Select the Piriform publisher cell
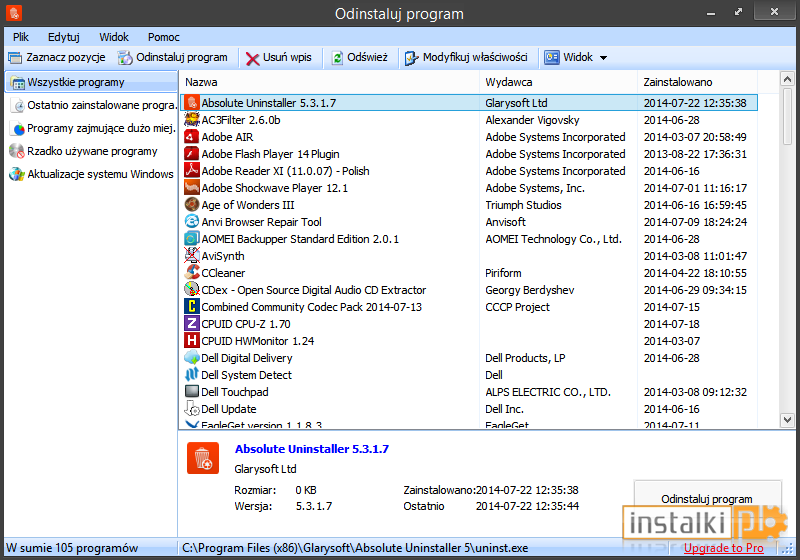The height and width of the screenshot is (560, 800). [x=503, y=273]
